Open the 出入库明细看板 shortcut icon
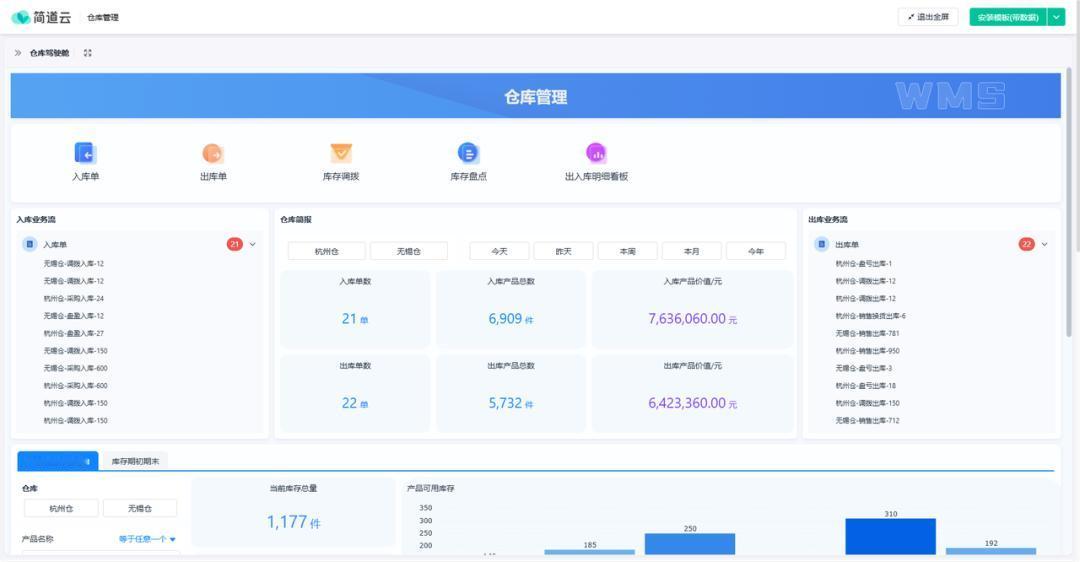Viewport: 1080px width, 562px height. tap(596, 152)
